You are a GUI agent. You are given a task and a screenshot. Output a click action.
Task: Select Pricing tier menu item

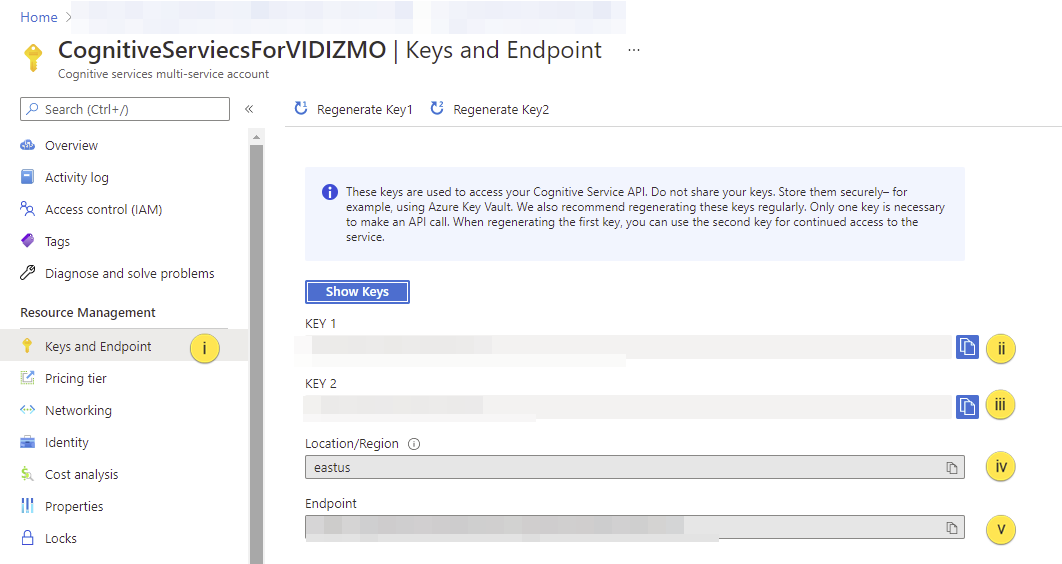click(76, 378)
